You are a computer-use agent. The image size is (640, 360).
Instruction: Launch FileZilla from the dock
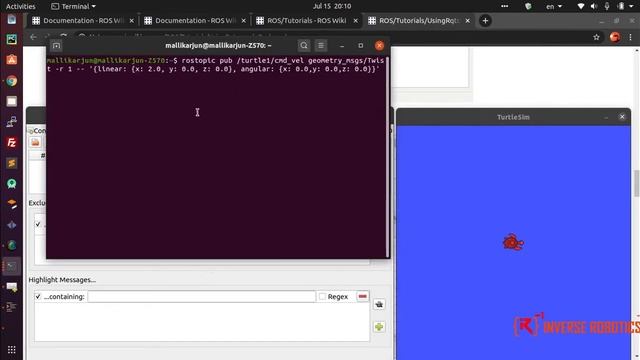pyautogui.click(x=11, y=142)
